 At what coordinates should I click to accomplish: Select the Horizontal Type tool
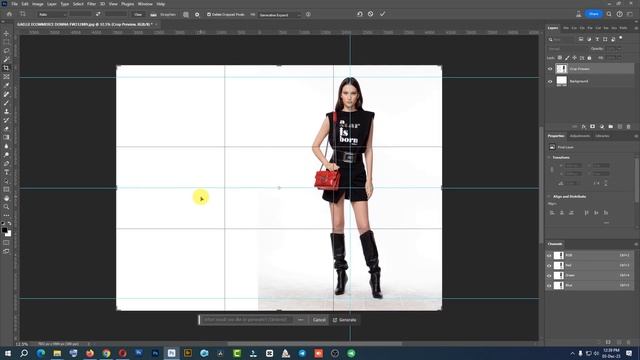pos(6,172)
